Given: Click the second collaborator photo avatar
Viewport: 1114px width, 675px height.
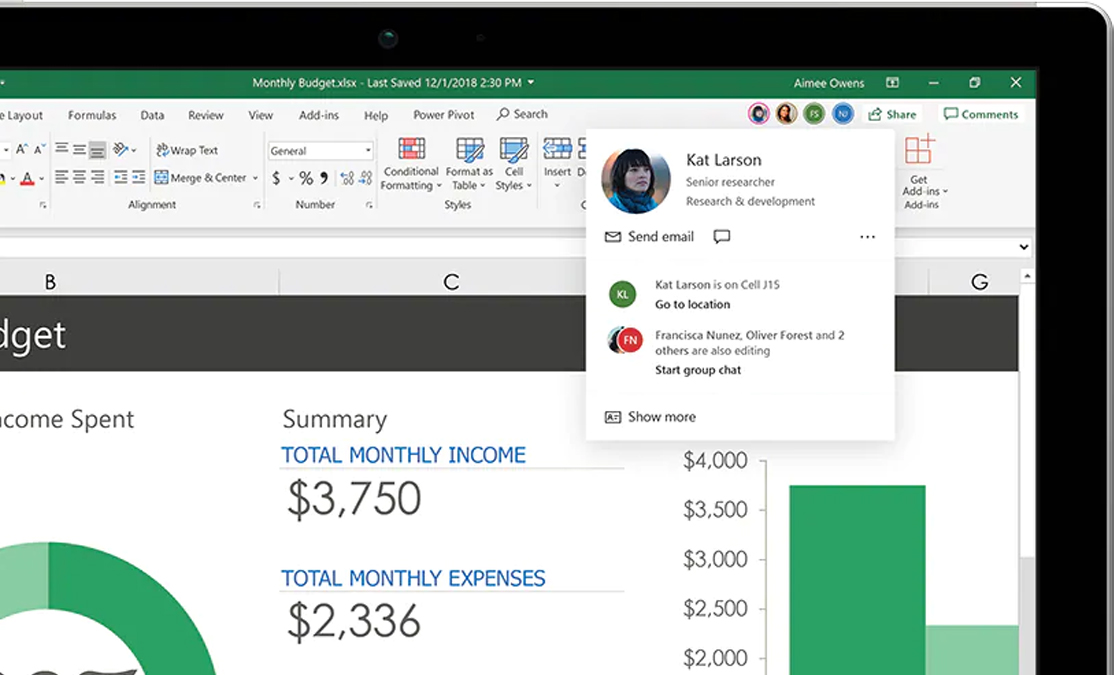Looking at the screenshot, I should coord(786,114).
